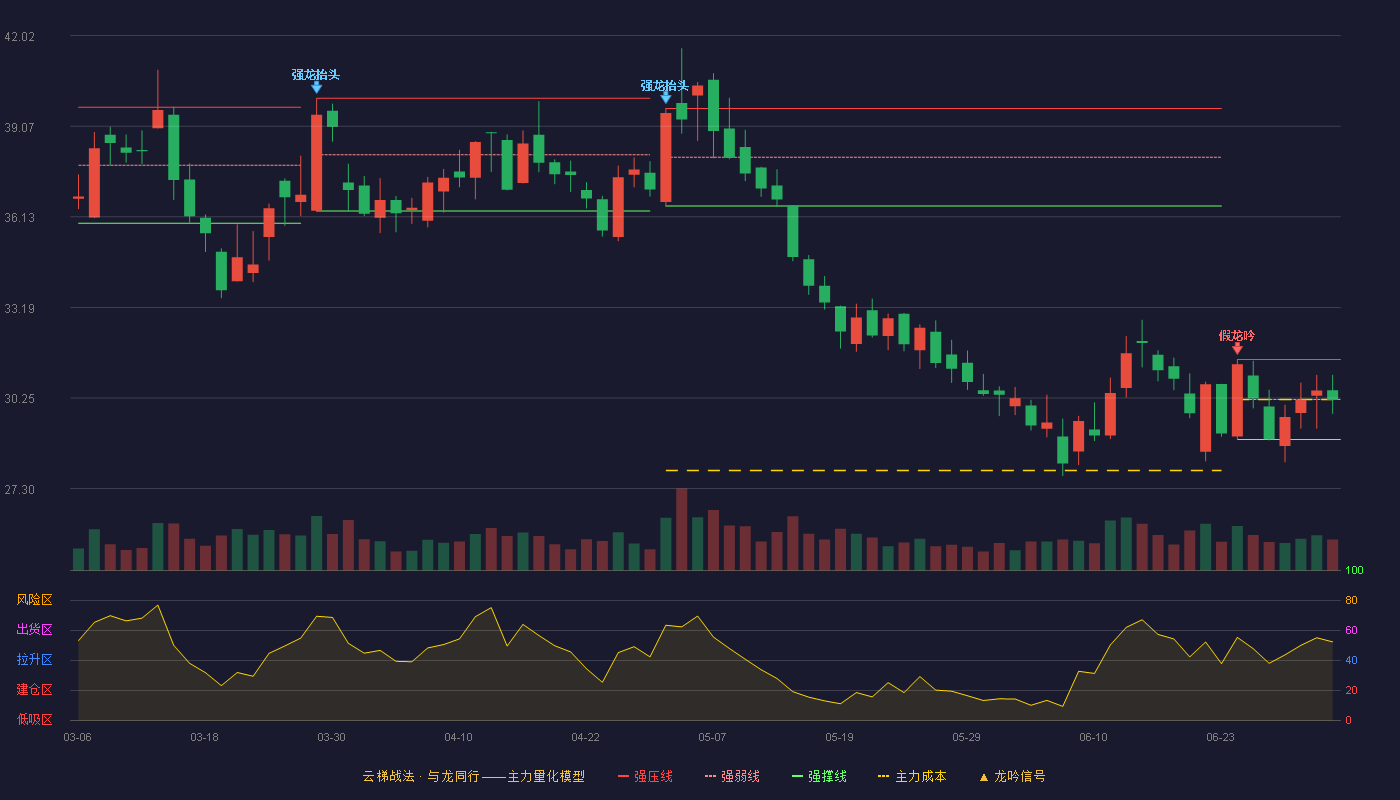Click the 42.02 price axis label
The width and height of the screenshot is (1400, 800).
point(19,37)
